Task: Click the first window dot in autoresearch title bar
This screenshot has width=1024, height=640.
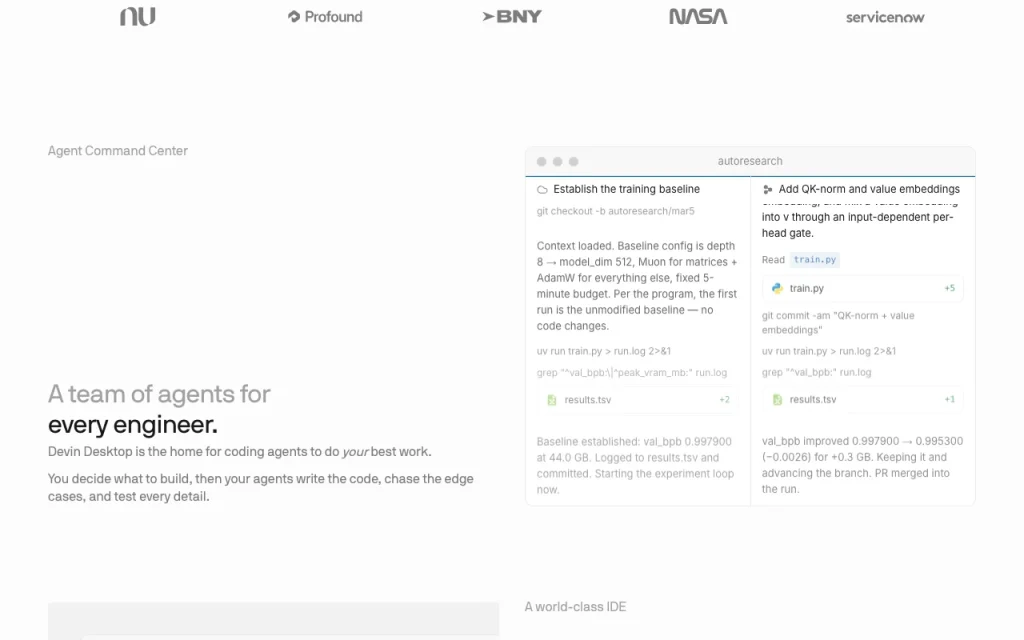Action: (x=541, y=161)
